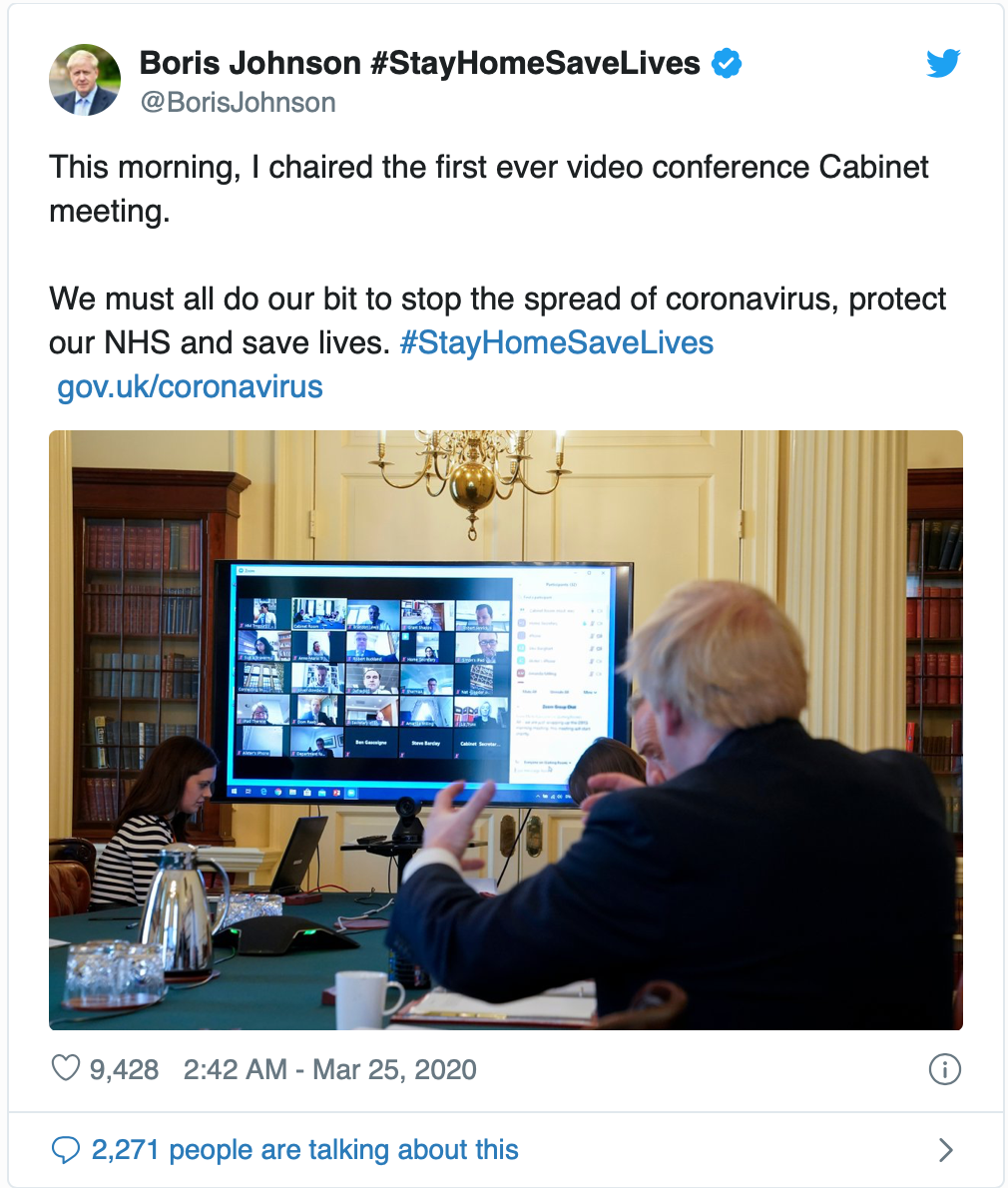Open the tweet info circle icon
The width and height of the screenshot is (1008, 1188).
(x=944, y=1069)
